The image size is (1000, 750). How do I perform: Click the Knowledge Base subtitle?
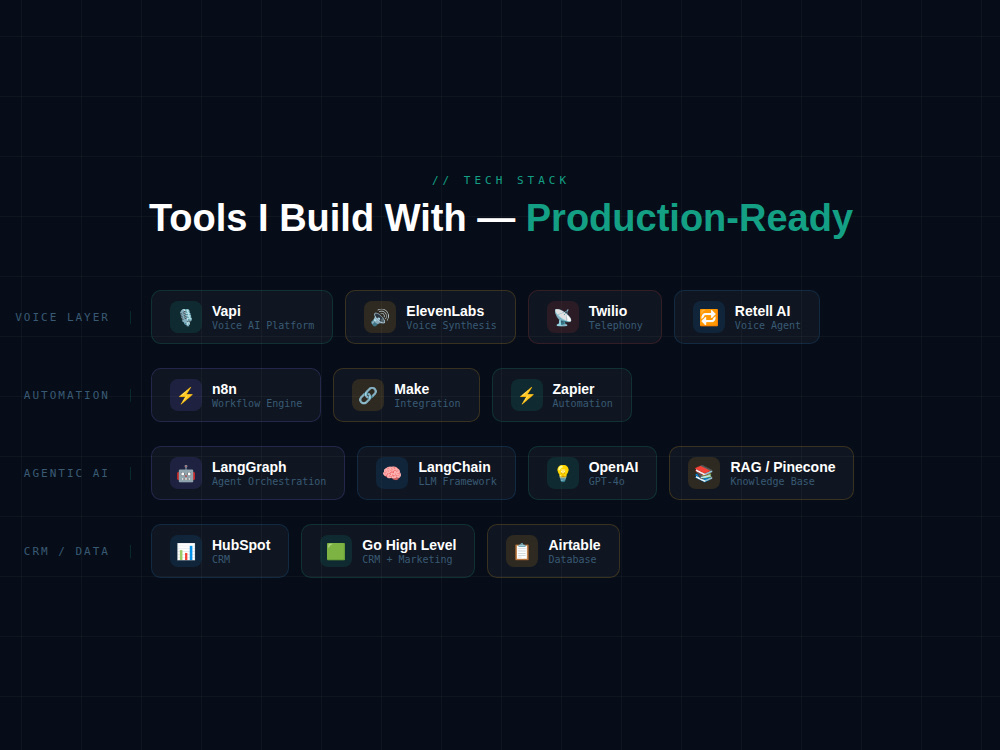[772, 482]
